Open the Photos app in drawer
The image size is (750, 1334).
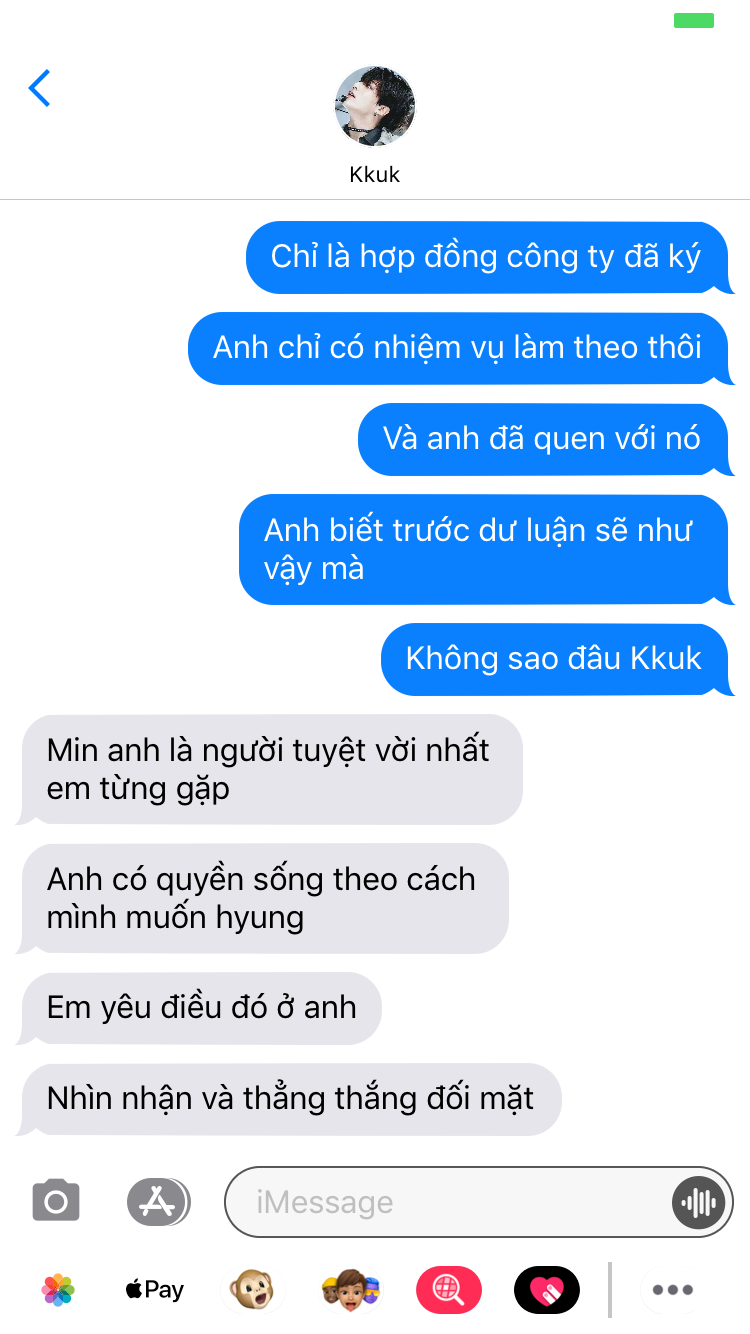tap(58, 1290)
